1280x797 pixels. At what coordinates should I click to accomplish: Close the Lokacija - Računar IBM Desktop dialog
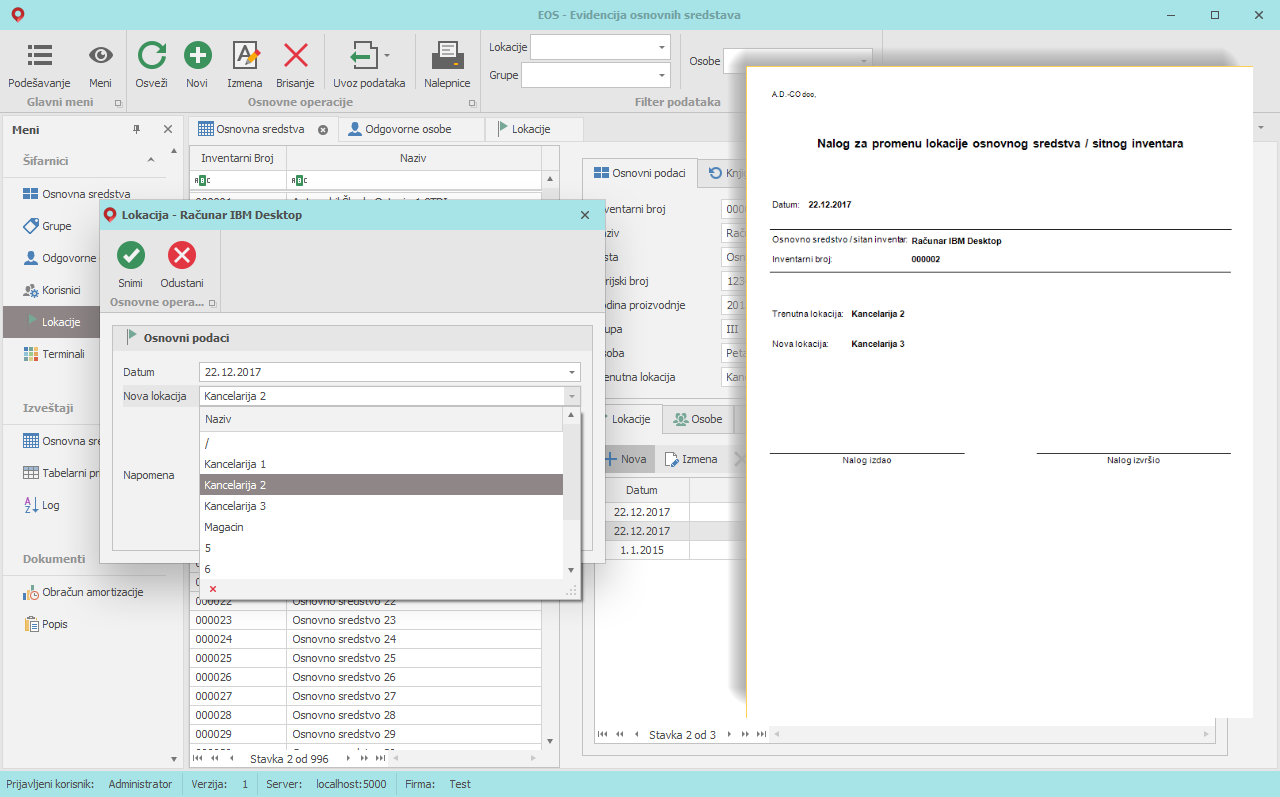[585, 215]
